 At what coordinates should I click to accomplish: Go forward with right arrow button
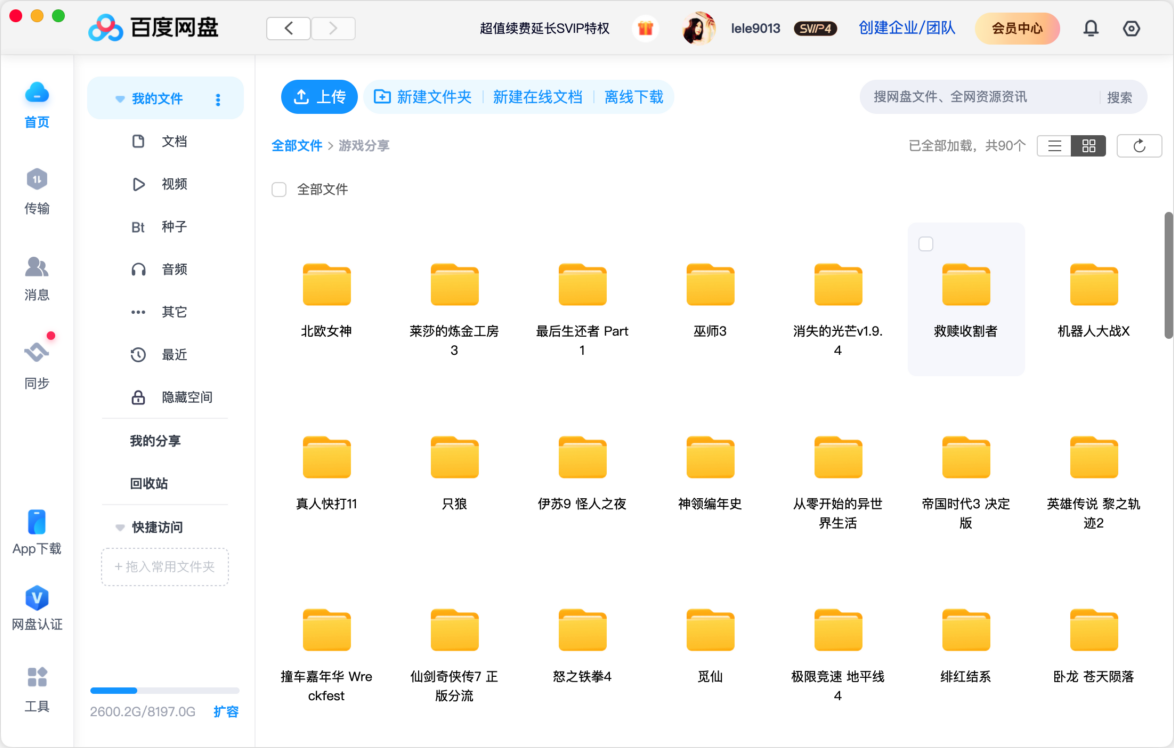click(333, 28)
